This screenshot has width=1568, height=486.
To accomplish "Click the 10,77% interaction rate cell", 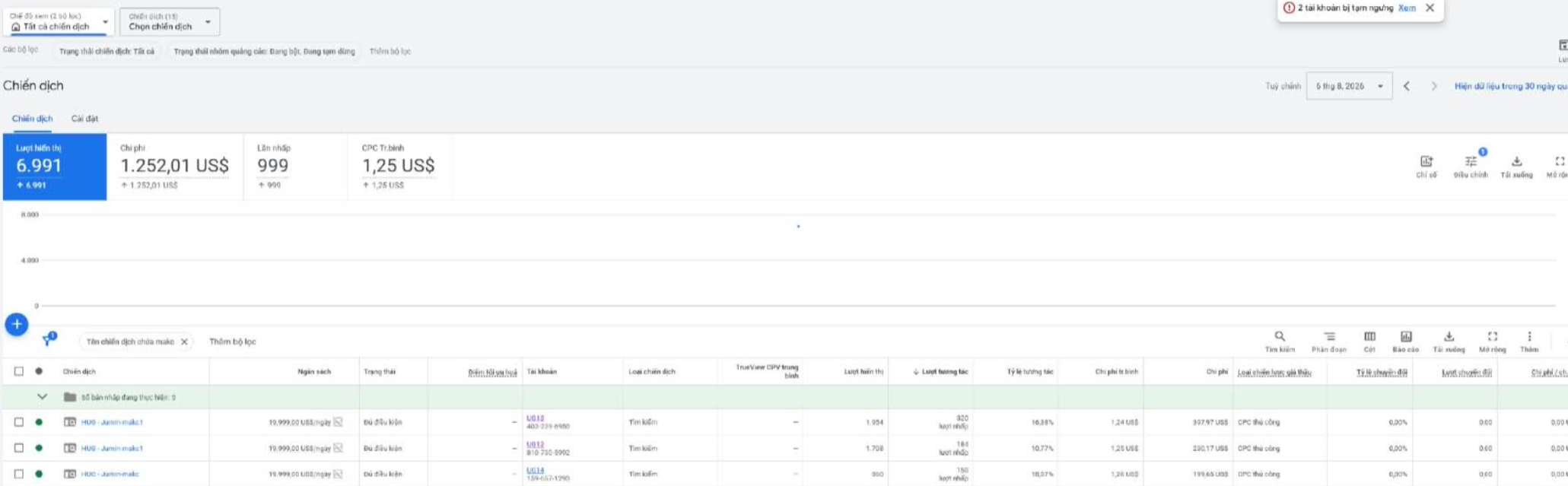I will 1042,448.
